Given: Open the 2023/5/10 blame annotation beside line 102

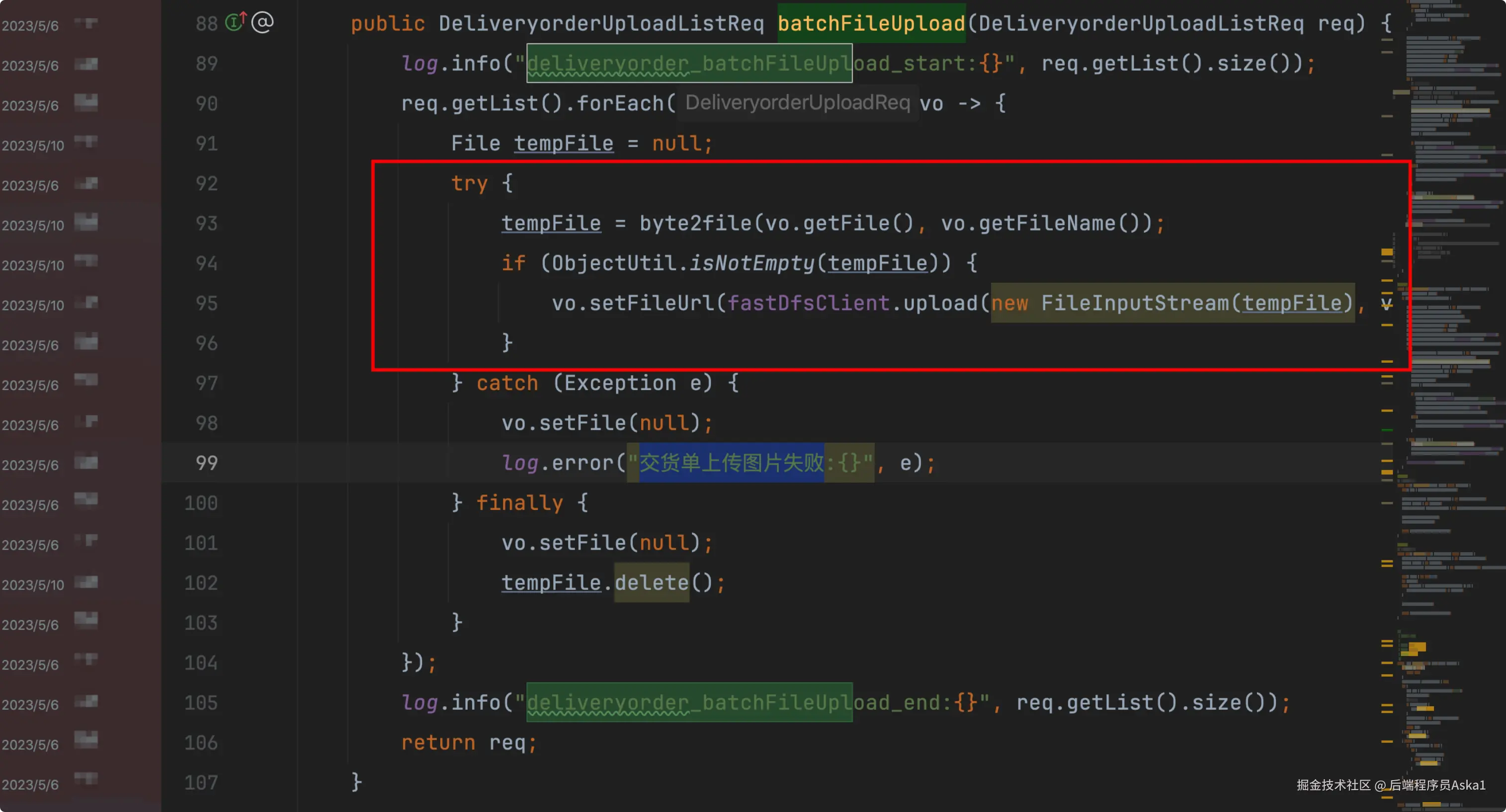Looking at the screenshot, I should [33, 584].
